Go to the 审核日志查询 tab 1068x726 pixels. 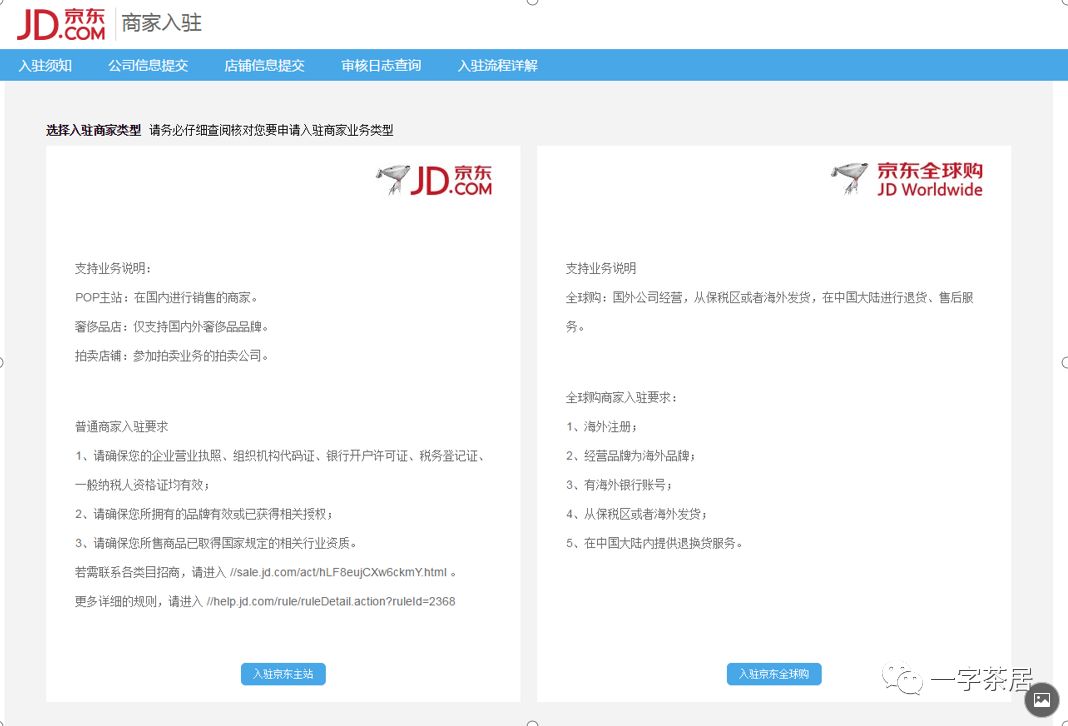click(381, 65)
